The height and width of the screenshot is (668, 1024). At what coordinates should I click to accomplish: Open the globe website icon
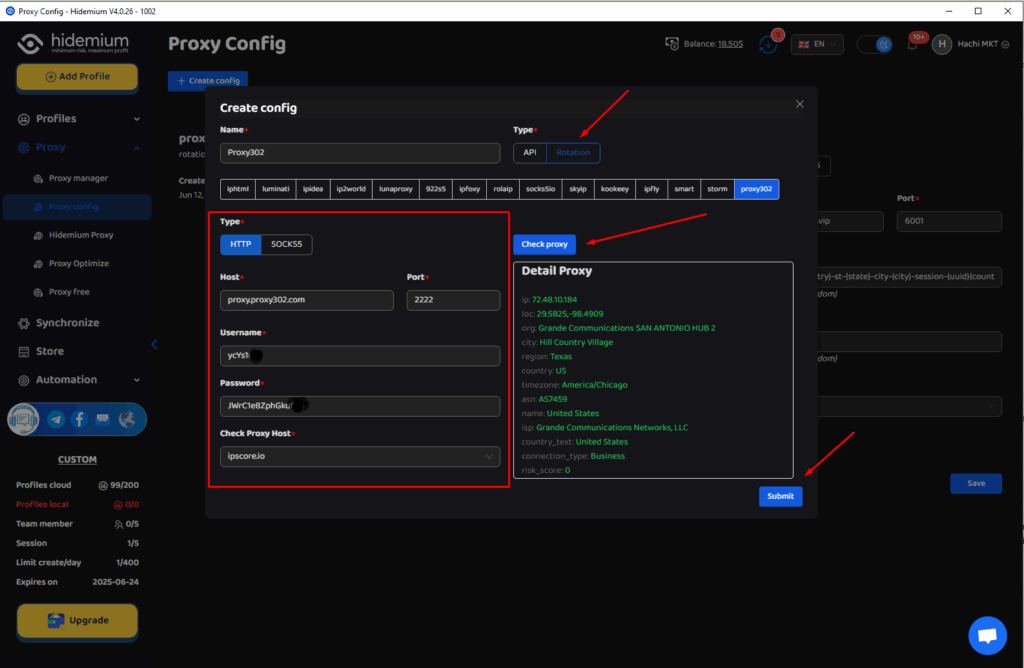pyautogui.click(x=127, y=419)
